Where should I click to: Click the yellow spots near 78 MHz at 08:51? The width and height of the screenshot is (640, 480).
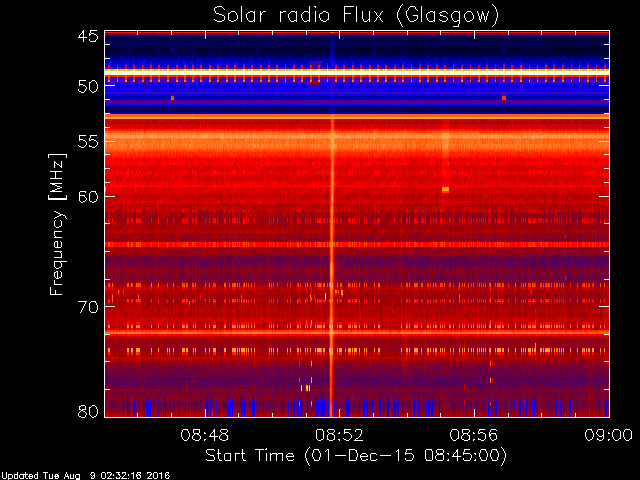[306, 387]
